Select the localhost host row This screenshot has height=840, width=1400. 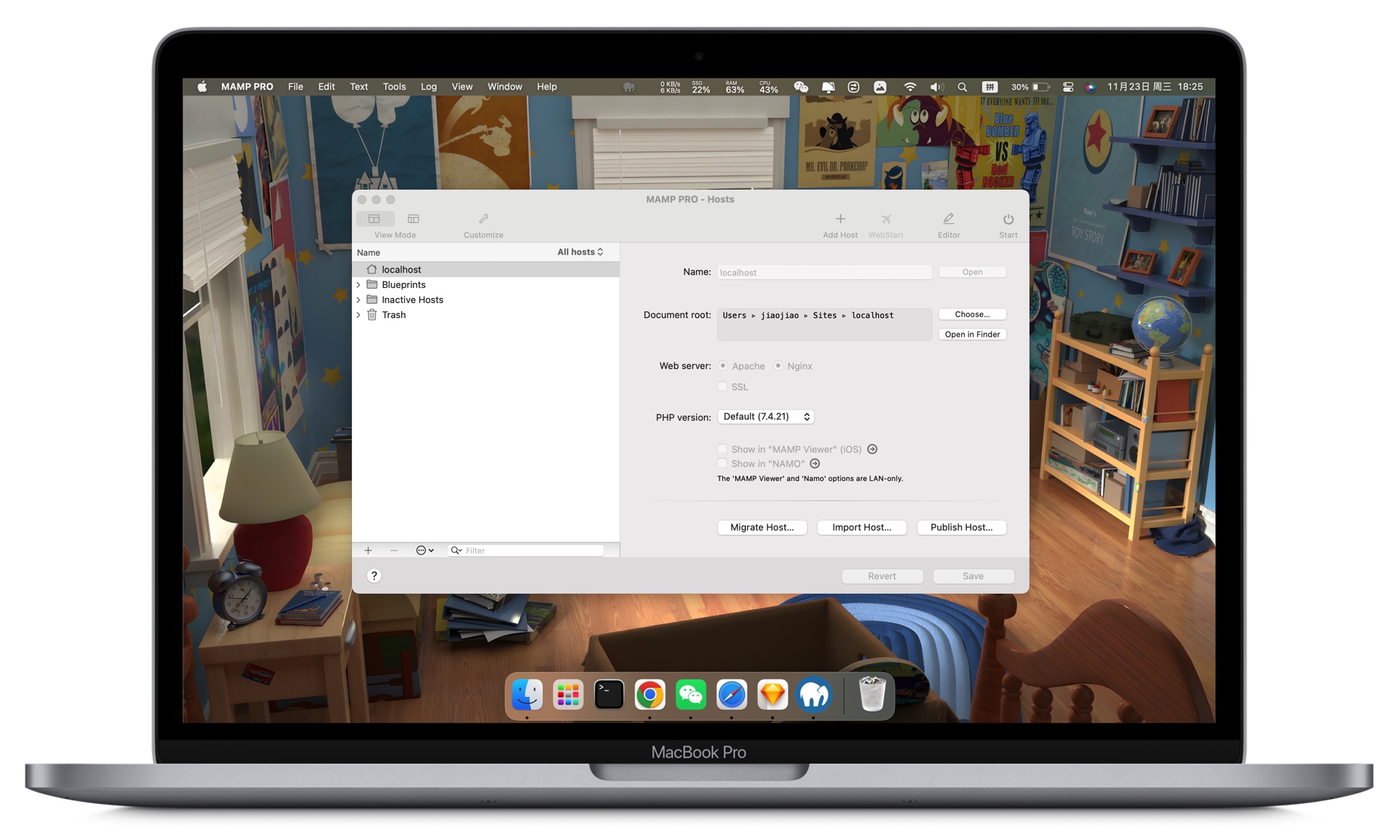point(486,270)
